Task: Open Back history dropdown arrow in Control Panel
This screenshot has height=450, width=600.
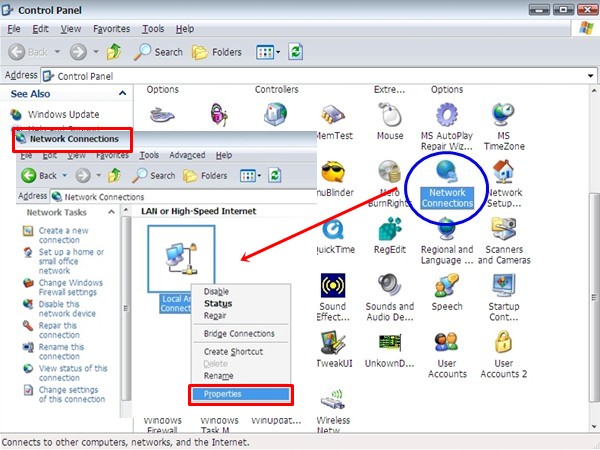Action: [57, 52]
